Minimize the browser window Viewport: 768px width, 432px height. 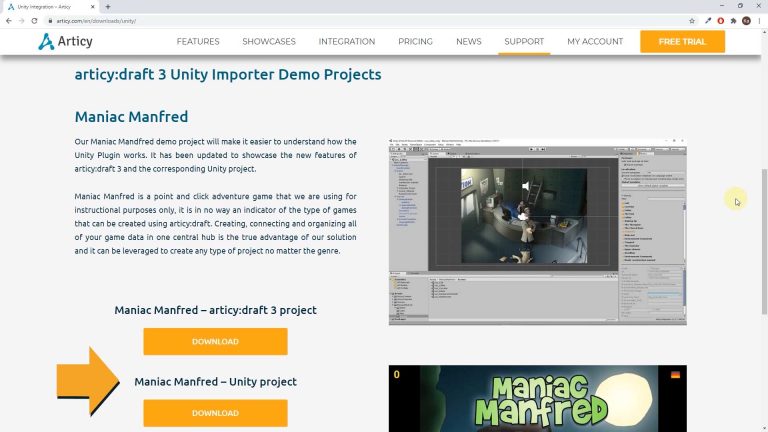click(722, 6)
